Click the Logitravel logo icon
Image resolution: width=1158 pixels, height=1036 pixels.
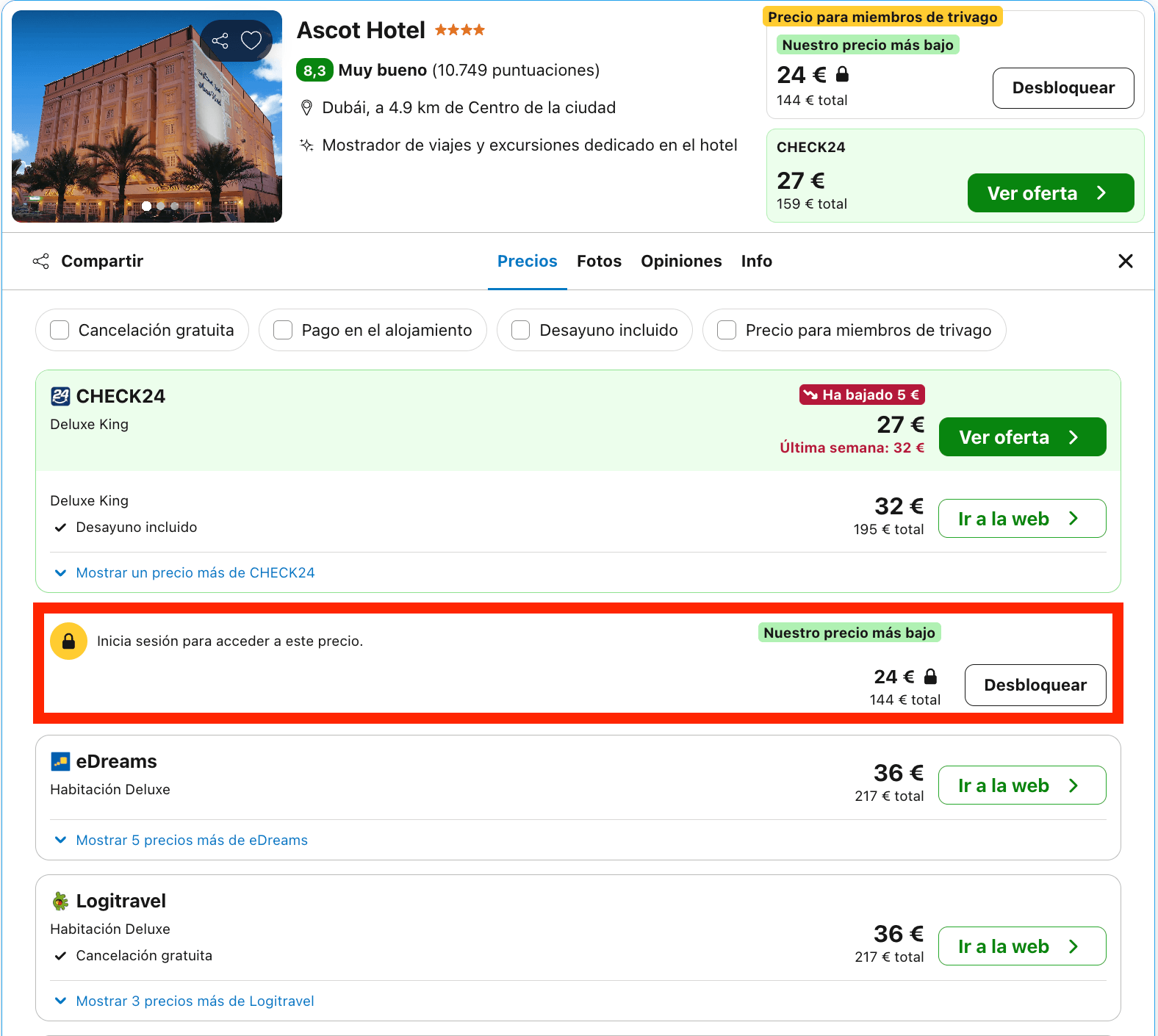[60, 901]
